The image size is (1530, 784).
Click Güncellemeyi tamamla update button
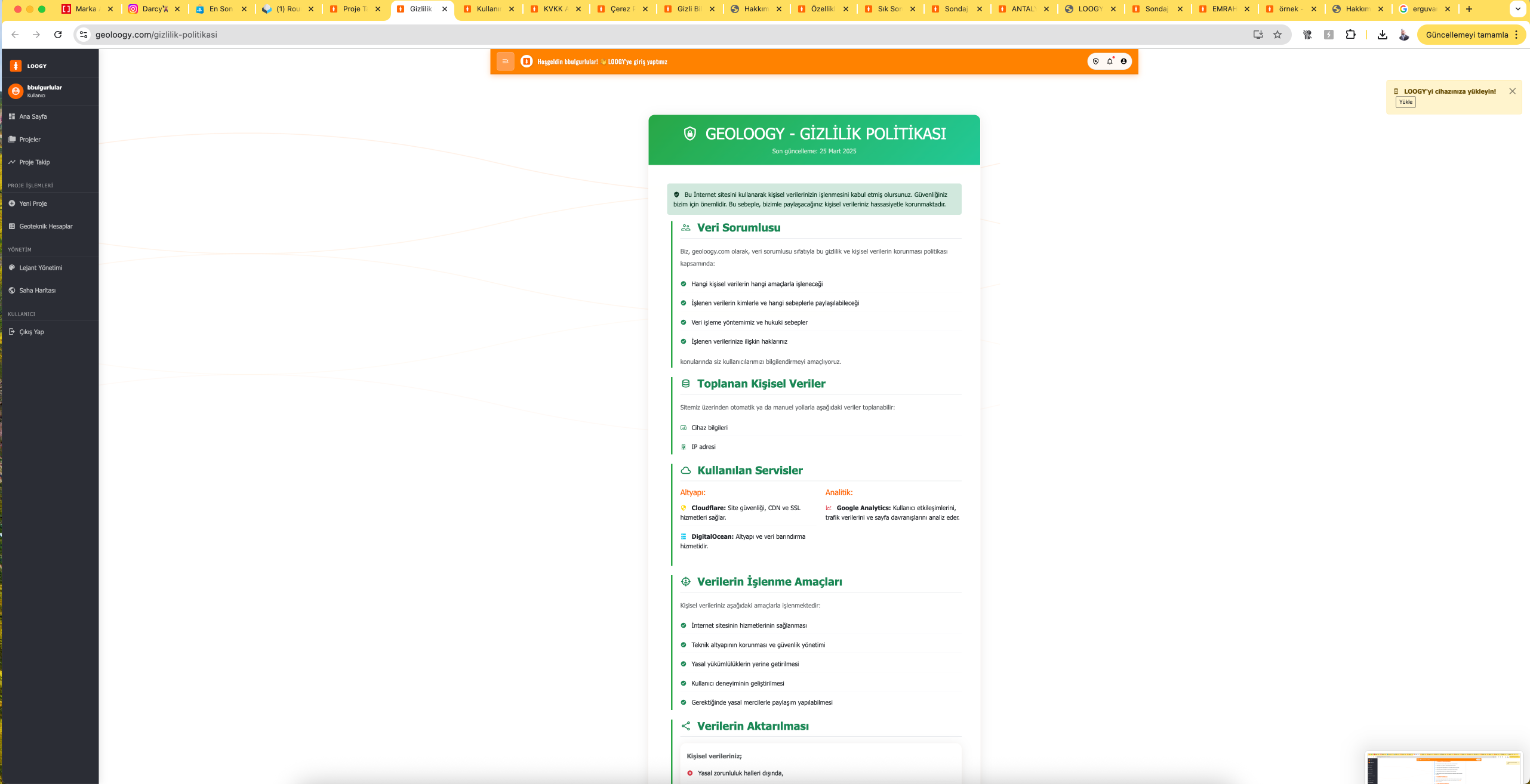pyautogui.click(x=1466, y=35)
